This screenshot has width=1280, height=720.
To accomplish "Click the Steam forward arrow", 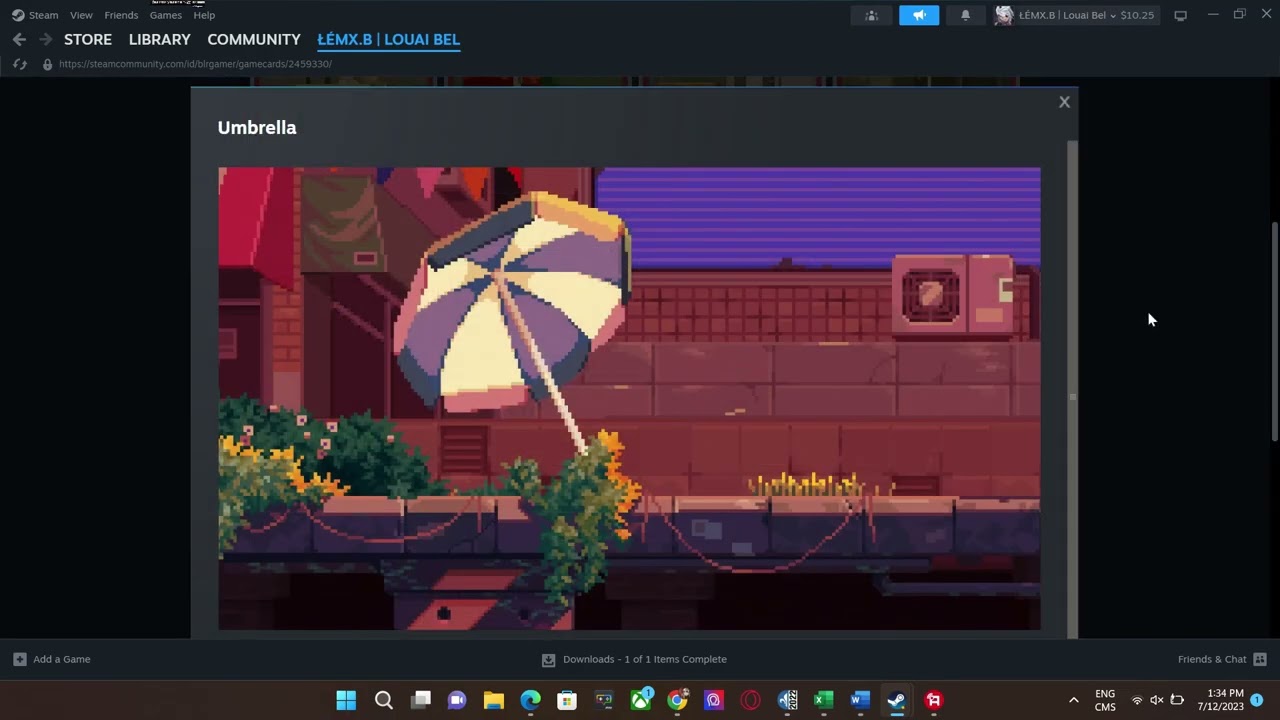I will point(45,39).
